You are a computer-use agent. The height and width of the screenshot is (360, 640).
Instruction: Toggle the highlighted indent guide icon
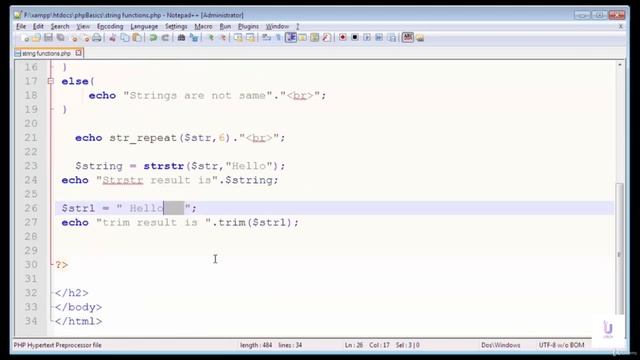pos(291,38)
